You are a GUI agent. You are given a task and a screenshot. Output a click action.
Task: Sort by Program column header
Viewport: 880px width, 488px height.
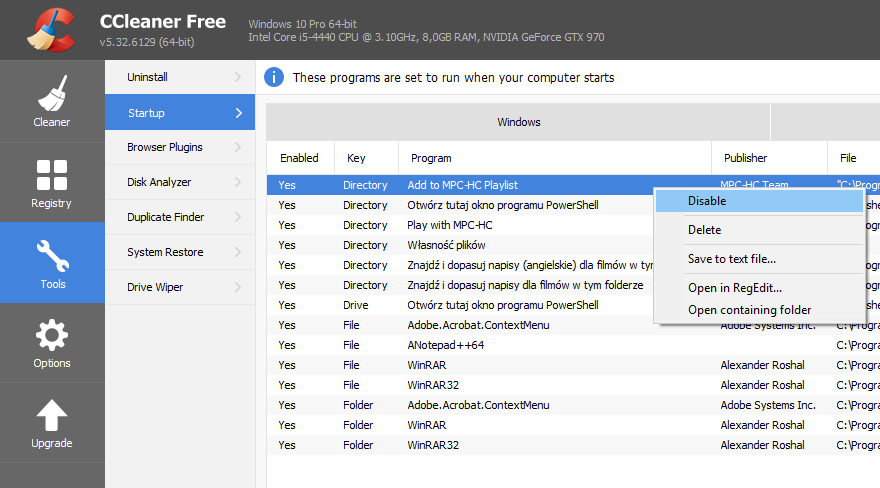[x=554, y=158]
